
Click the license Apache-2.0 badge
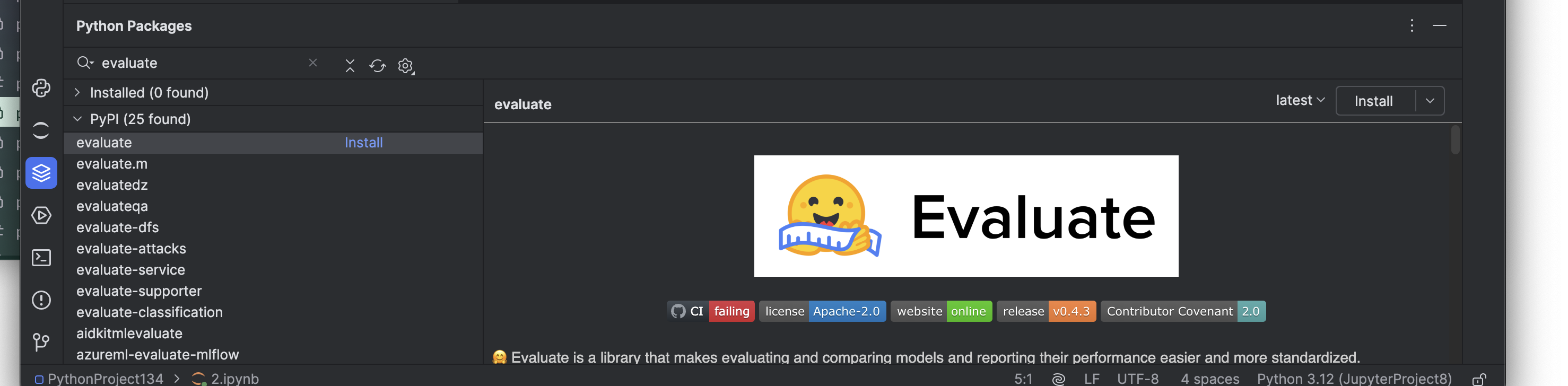point(822,311)
